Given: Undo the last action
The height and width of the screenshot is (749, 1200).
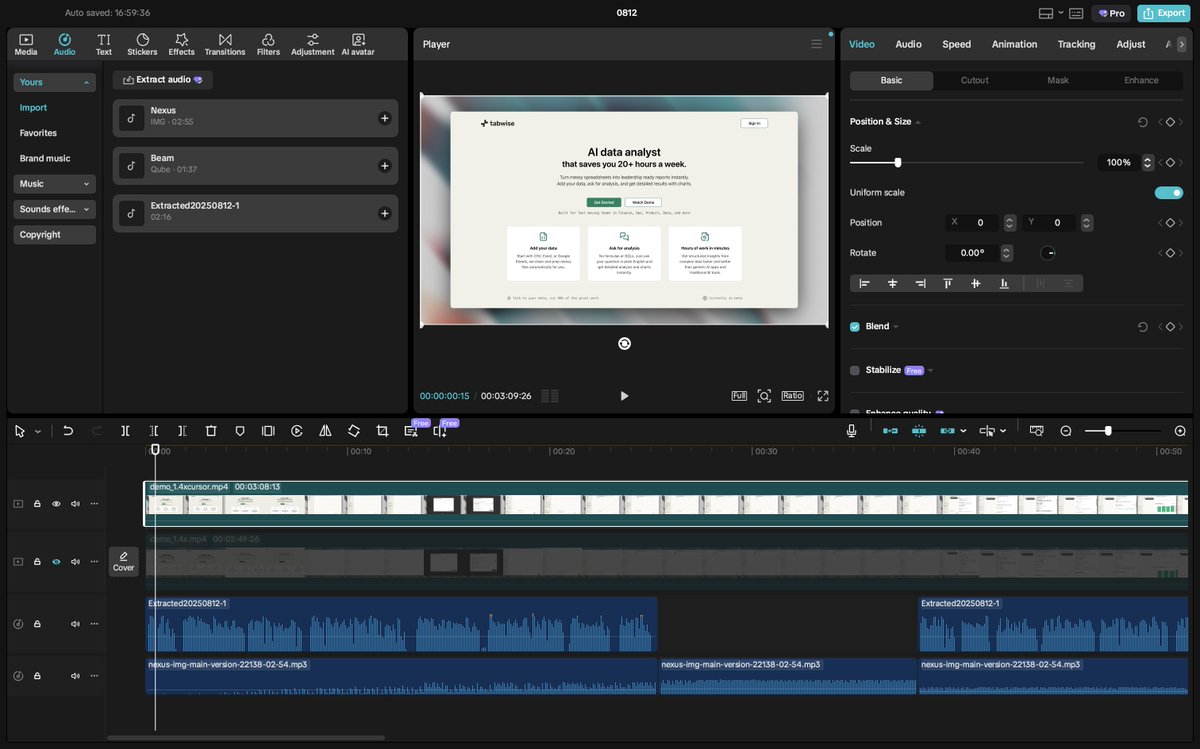Looking at the screenshot, I should pyautogui.click(x=68, y=431).
